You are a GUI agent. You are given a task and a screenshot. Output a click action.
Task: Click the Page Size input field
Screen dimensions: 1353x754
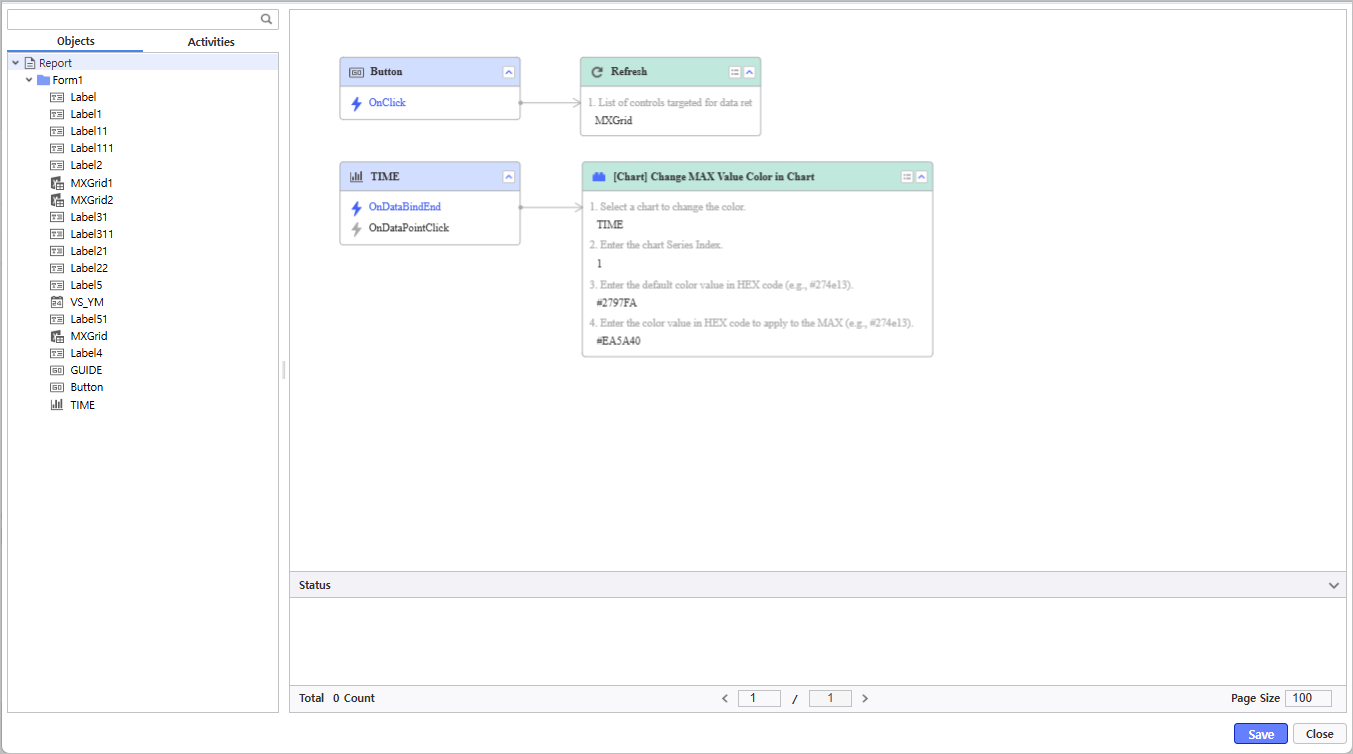point(1308,698)
